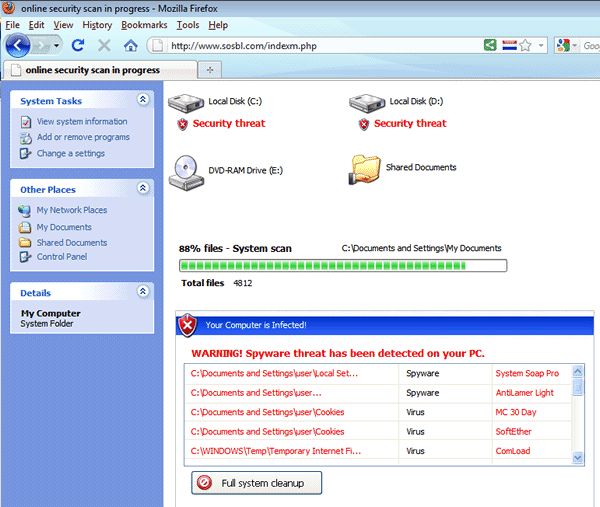The height and width of the screenshot is (507, 600).
Task: Click the DVD-RAM Drive (E:) icon
Action: point(186,173)
